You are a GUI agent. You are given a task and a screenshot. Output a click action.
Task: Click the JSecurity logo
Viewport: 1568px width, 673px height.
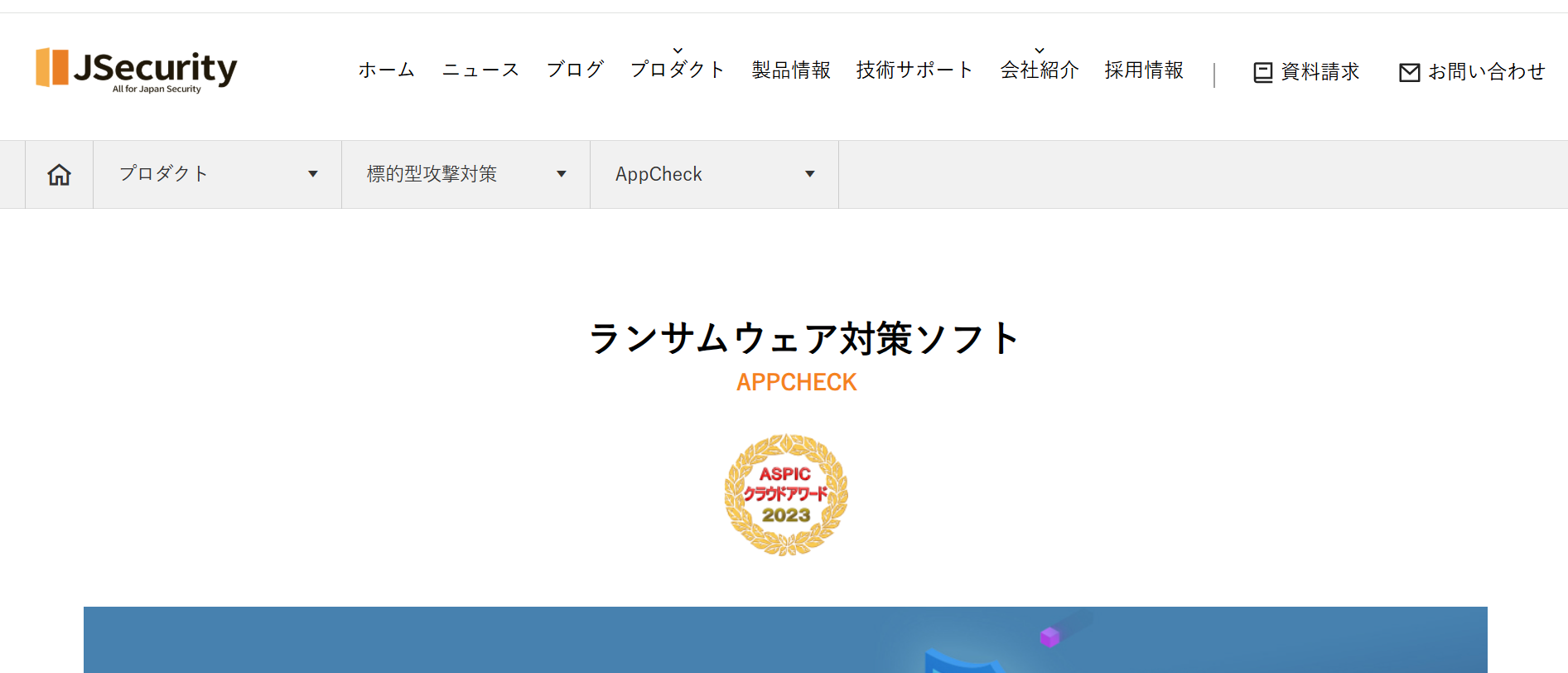point(137,70)
